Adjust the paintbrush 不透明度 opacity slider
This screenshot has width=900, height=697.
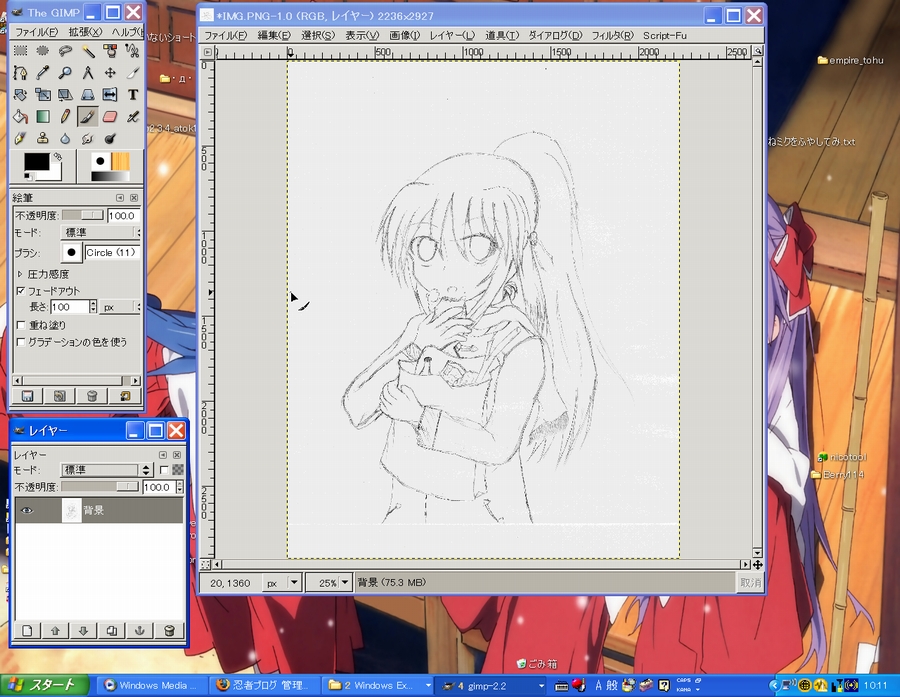point(83,215)
